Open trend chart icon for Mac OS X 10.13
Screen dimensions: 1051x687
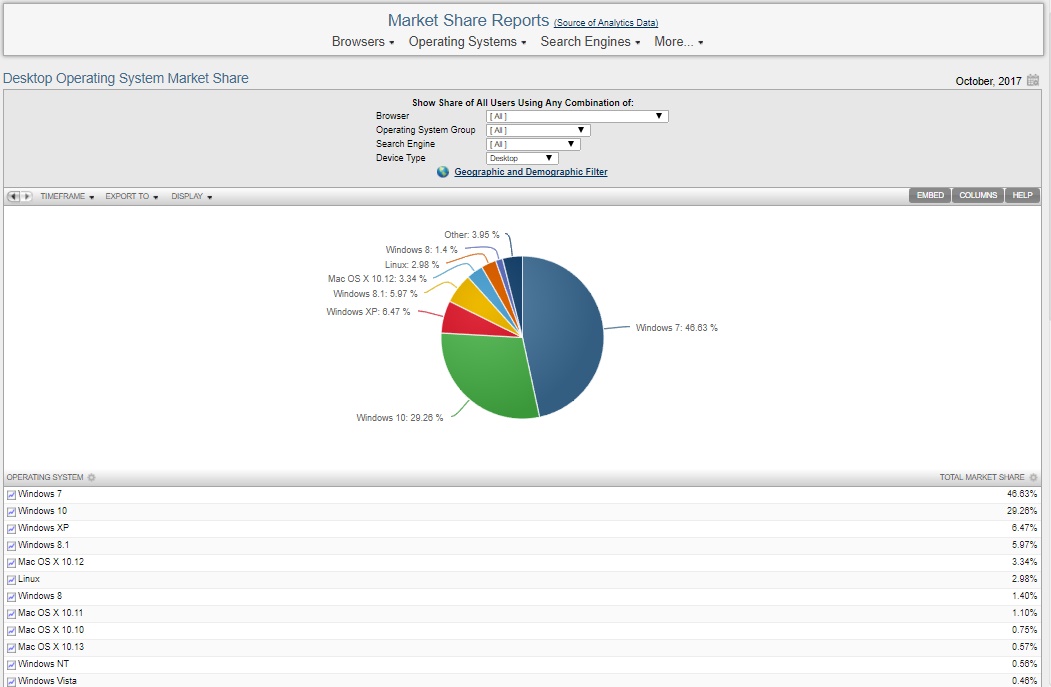11,647
